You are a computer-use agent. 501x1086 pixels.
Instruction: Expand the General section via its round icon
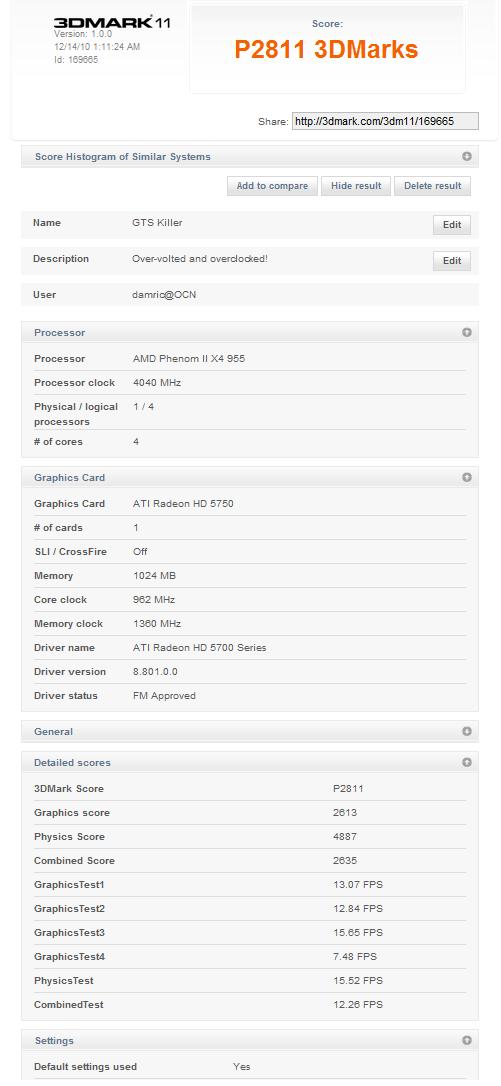point(467,731)
